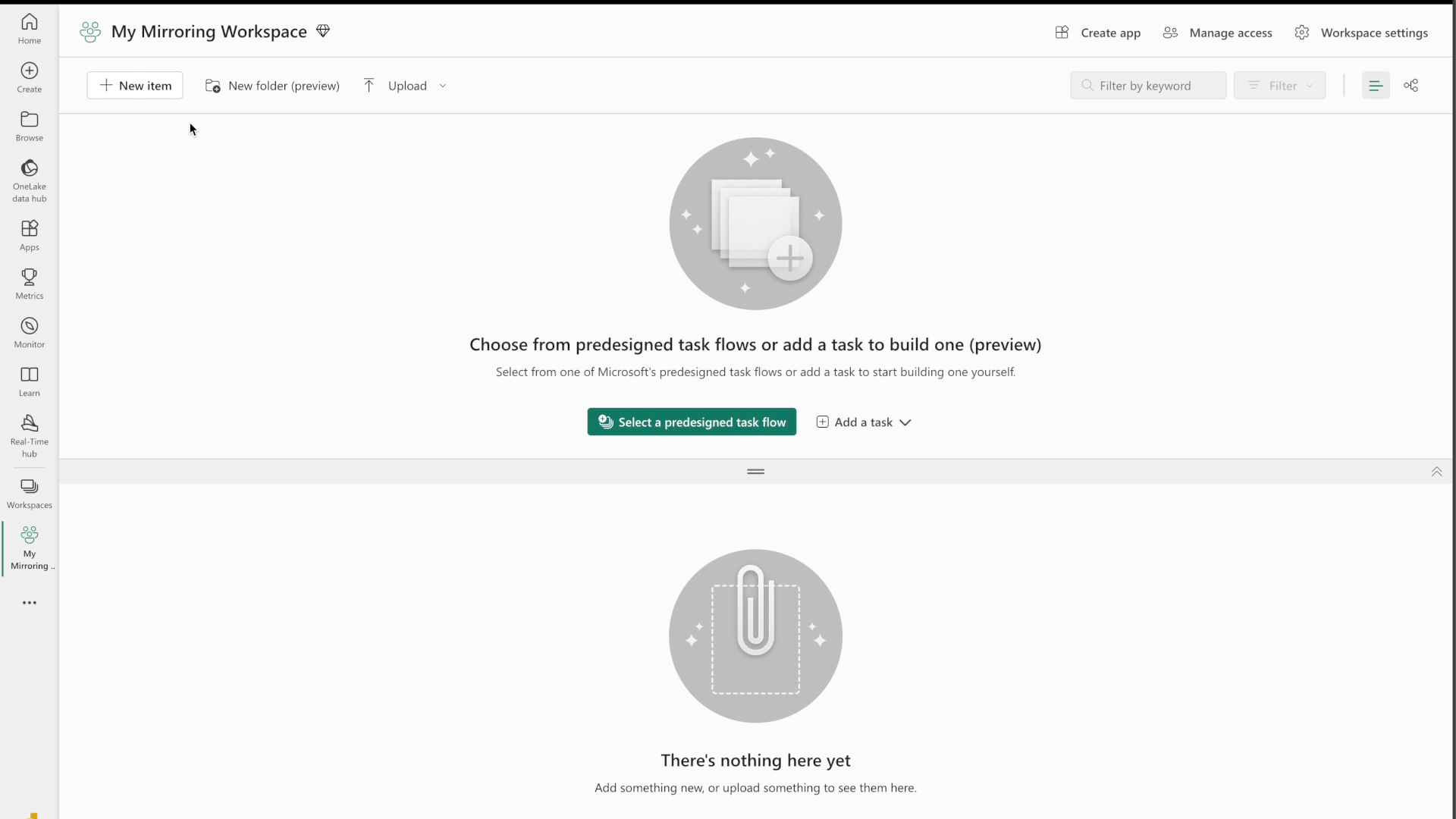
Task: Expand the Upload dropdown
Action: (x=443, y=86)
